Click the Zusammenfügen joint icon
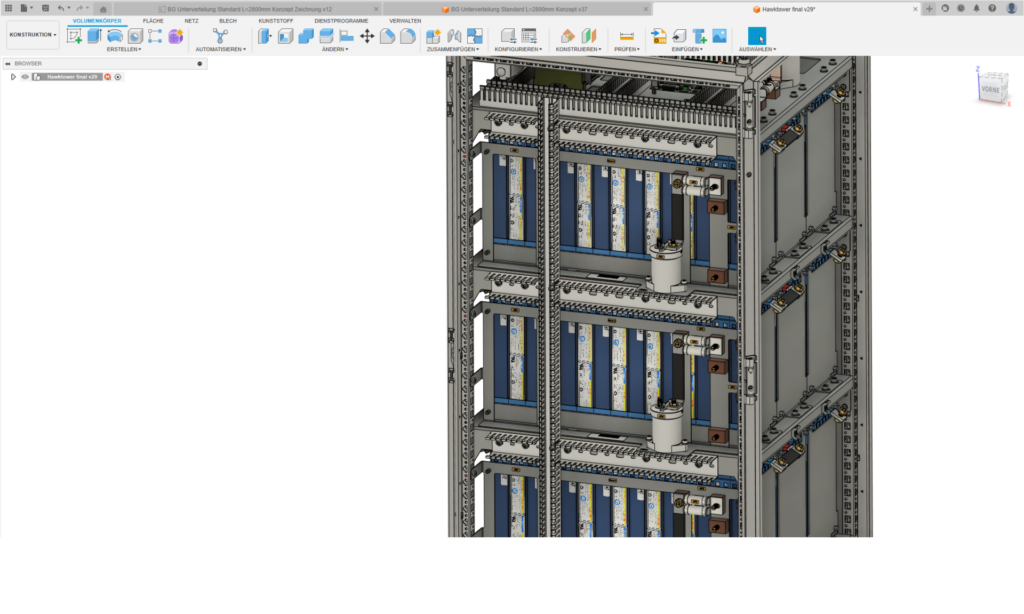The image size is (1024, 614). click(453, 33)
